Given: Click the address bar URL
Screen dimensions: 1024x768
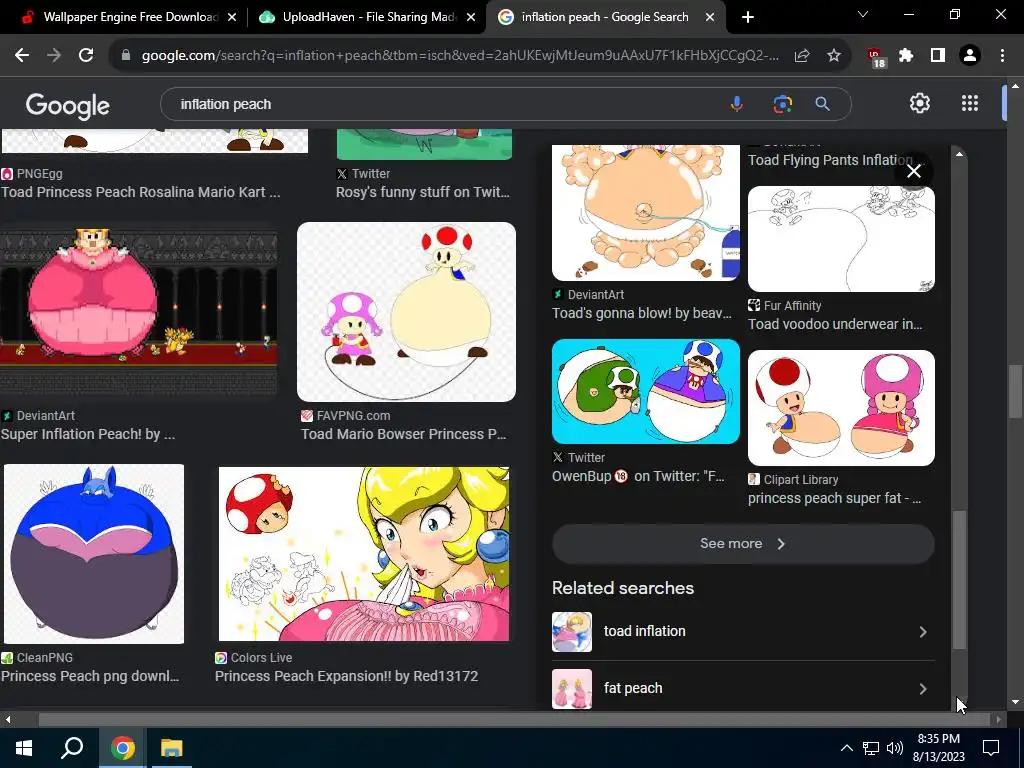Looking at the screenshot, I should 460,56.
